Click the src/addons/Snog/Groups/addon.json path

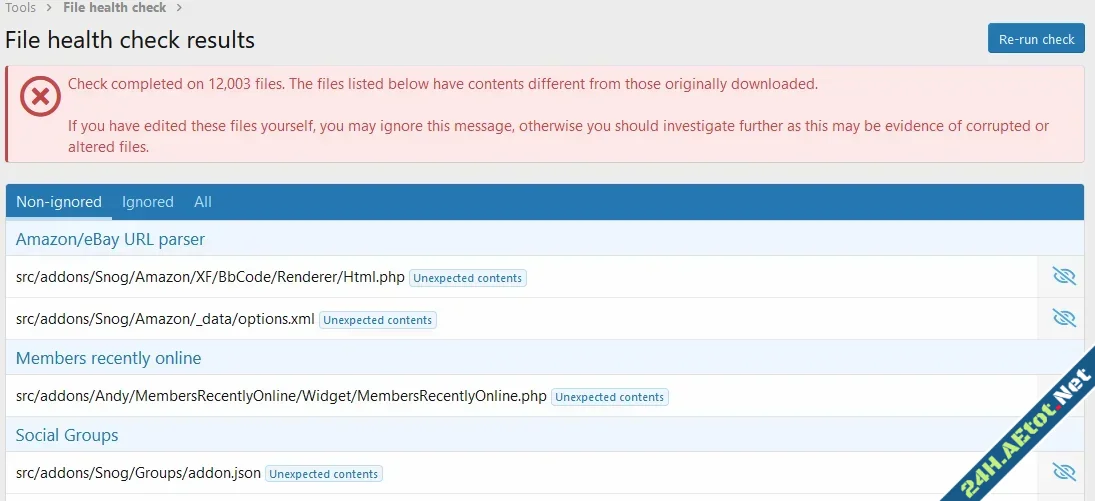tap(138, 473)
